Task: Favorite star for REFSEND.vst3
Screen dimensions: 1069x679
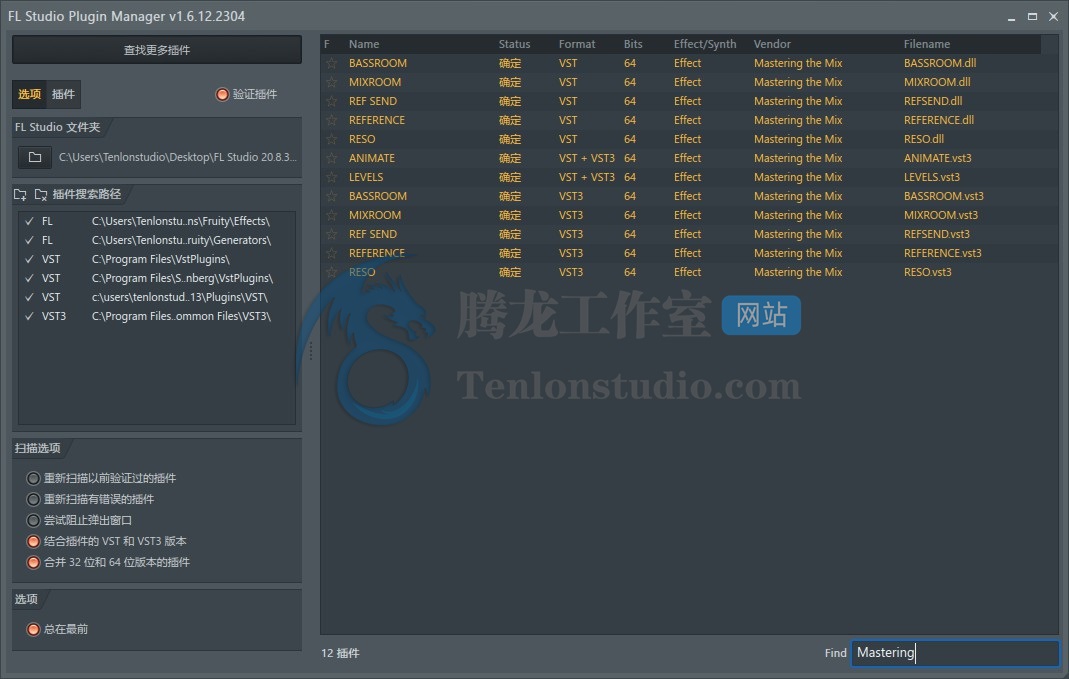Action: (x=331, y=235)
